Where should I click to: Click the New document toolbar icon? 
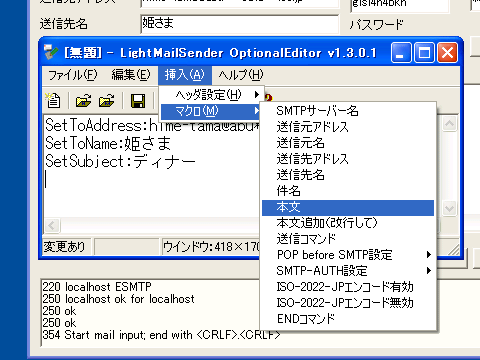pos(53,100)
